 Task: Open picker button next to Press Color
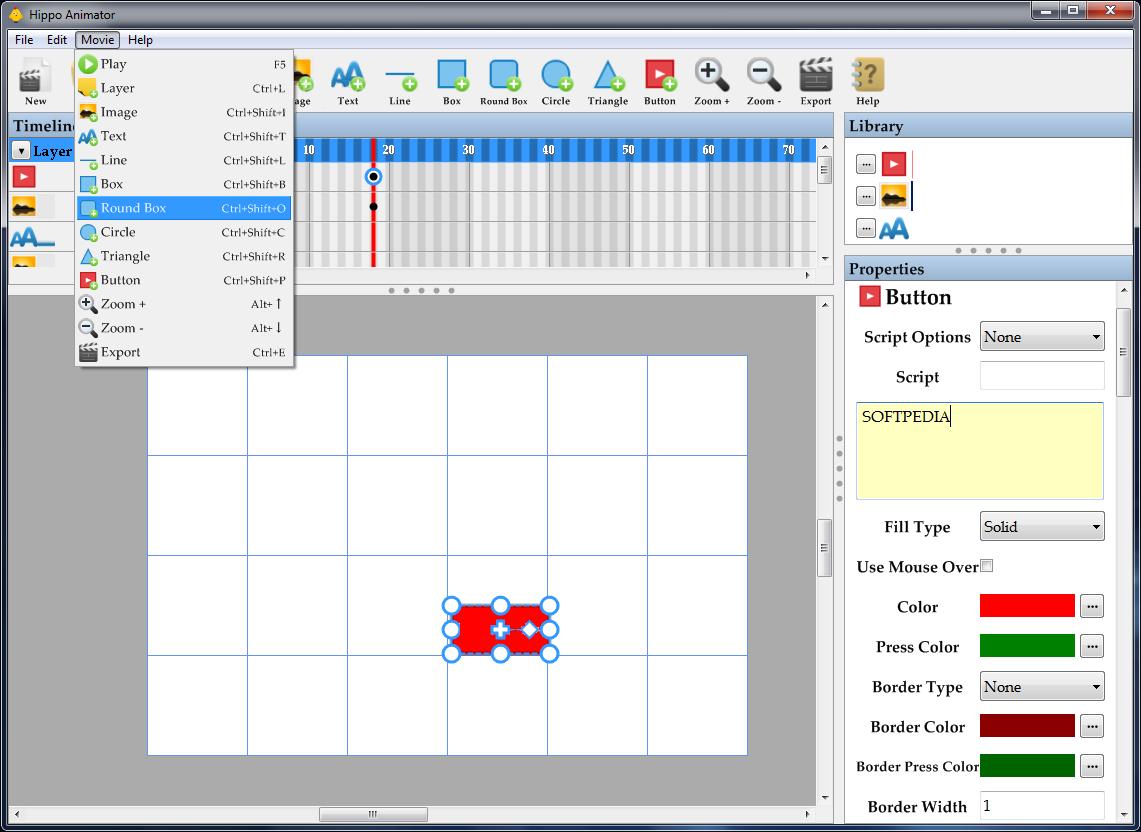click(1092, 646)
